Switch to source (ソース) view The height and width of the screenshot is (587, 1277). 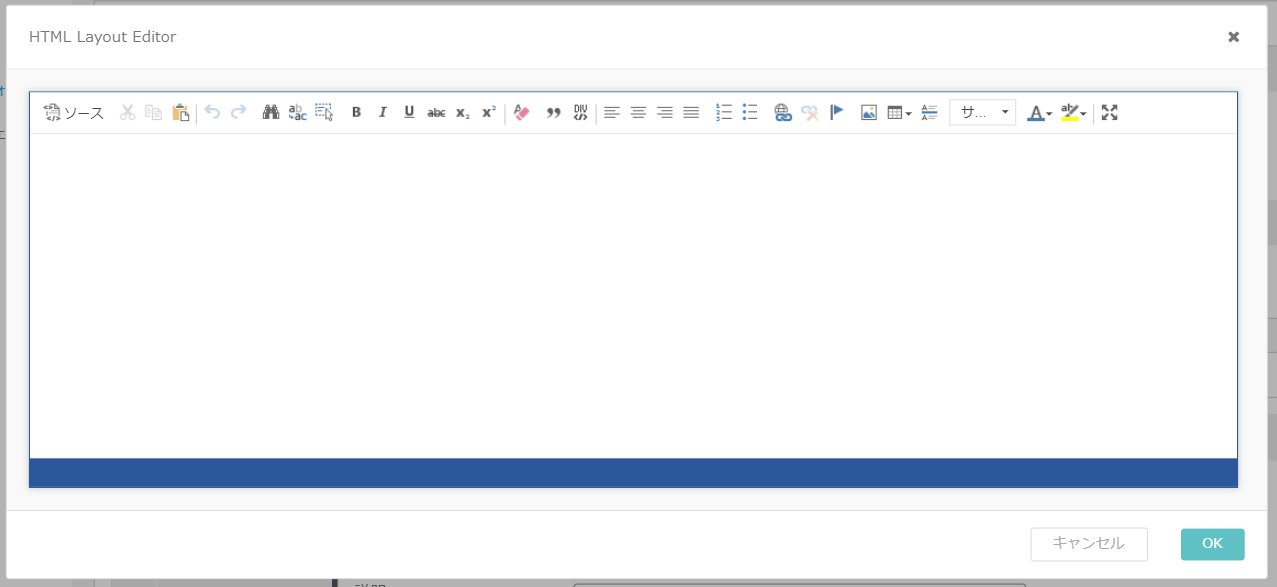click(74, 113)
